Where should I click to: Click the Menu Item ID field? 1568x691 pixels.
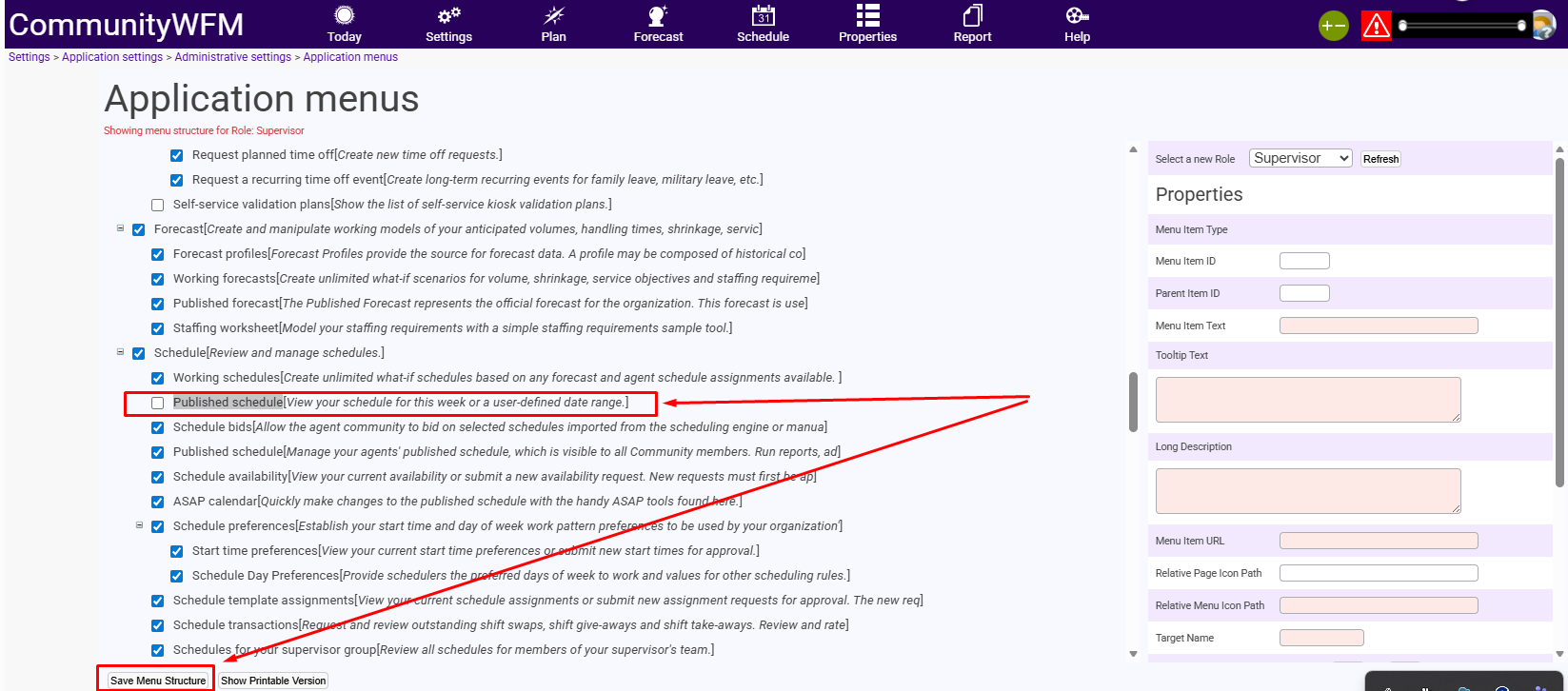(1304, 261)
